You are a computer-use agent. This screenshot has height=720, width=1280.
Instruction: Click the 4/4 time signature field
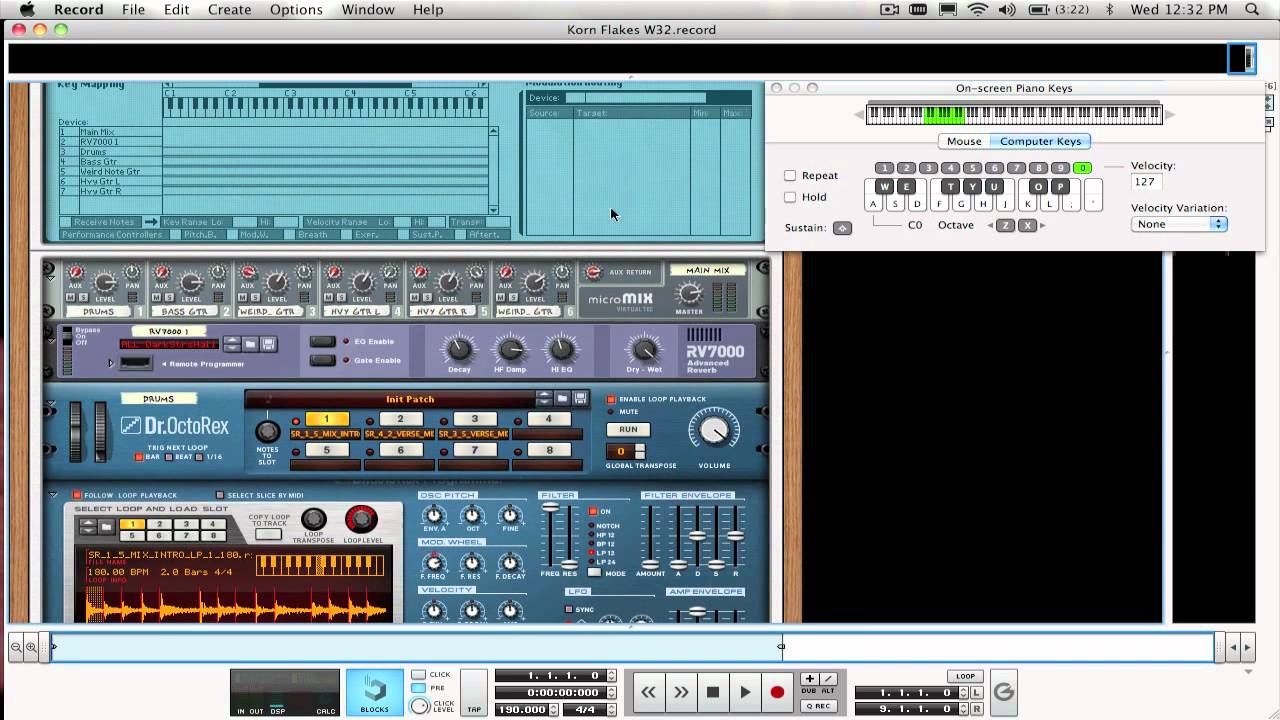click(584, 709)
